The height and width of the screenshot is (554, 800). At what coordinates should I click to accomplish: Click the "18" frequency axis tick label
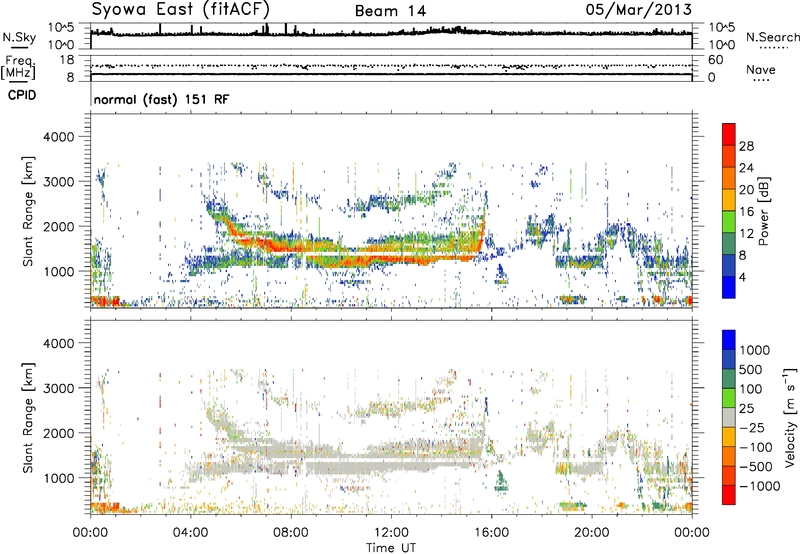(x=67, y=60)
